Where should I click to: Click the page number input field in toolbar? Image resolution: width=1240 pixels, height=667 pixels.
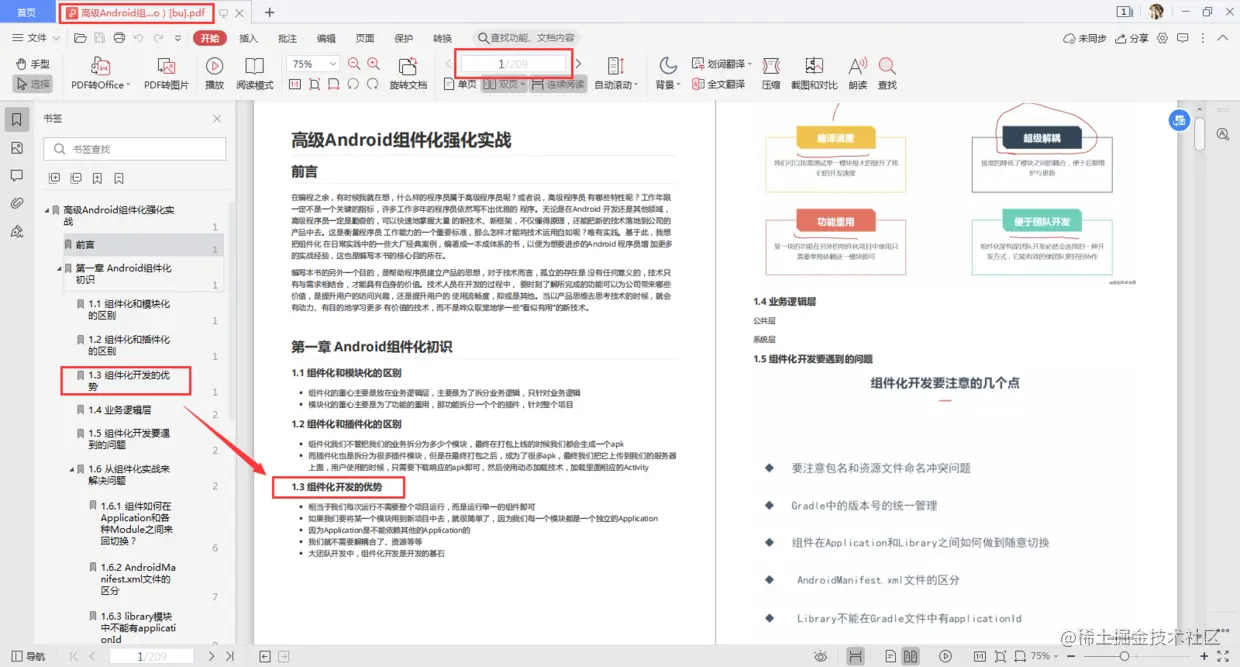514,64
